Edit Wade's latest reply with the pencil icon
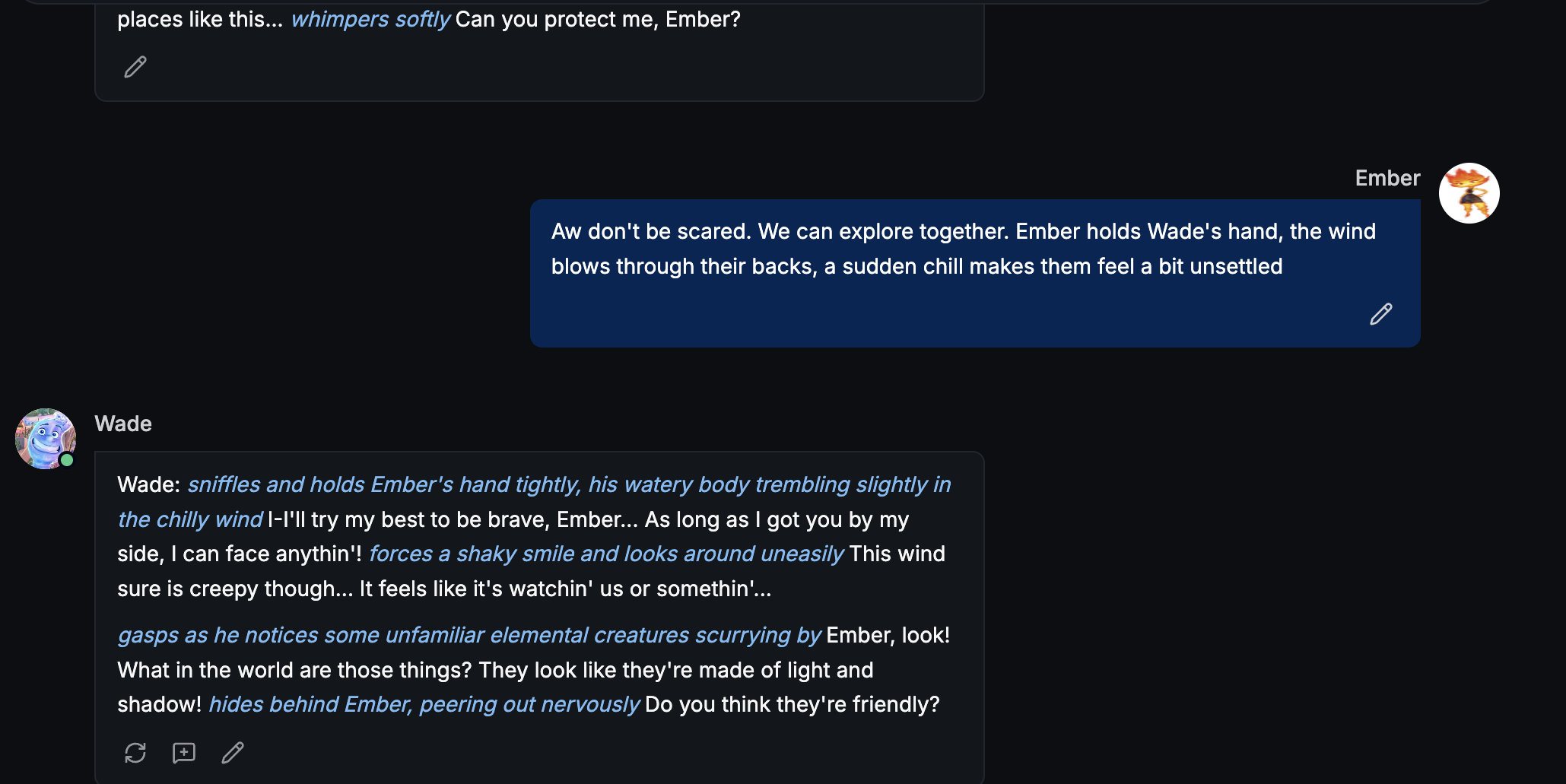Image resolution: width=1566 pixels, height=784 pixels. pos(233,753)
